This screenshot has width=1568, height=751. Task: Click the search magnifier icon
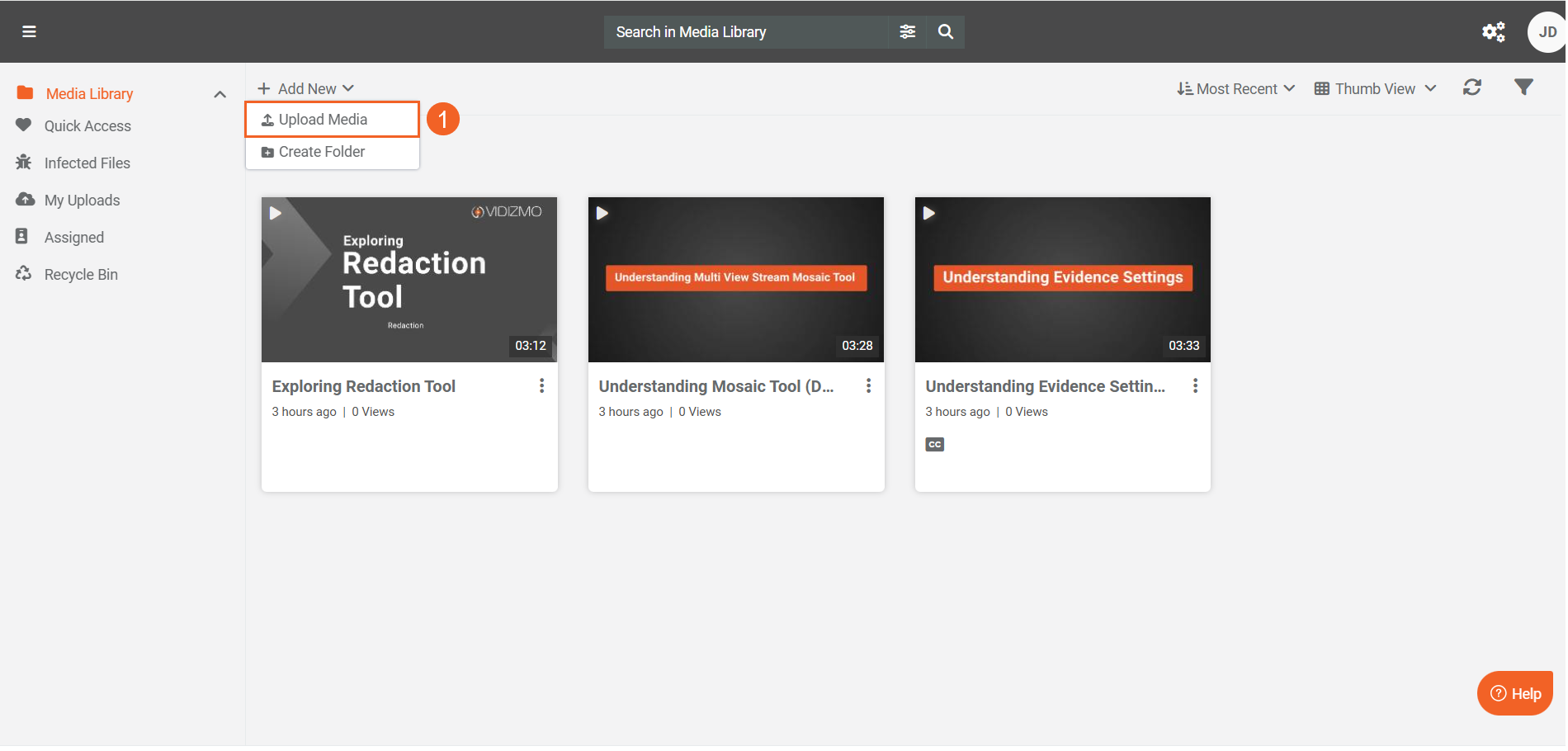946,31
